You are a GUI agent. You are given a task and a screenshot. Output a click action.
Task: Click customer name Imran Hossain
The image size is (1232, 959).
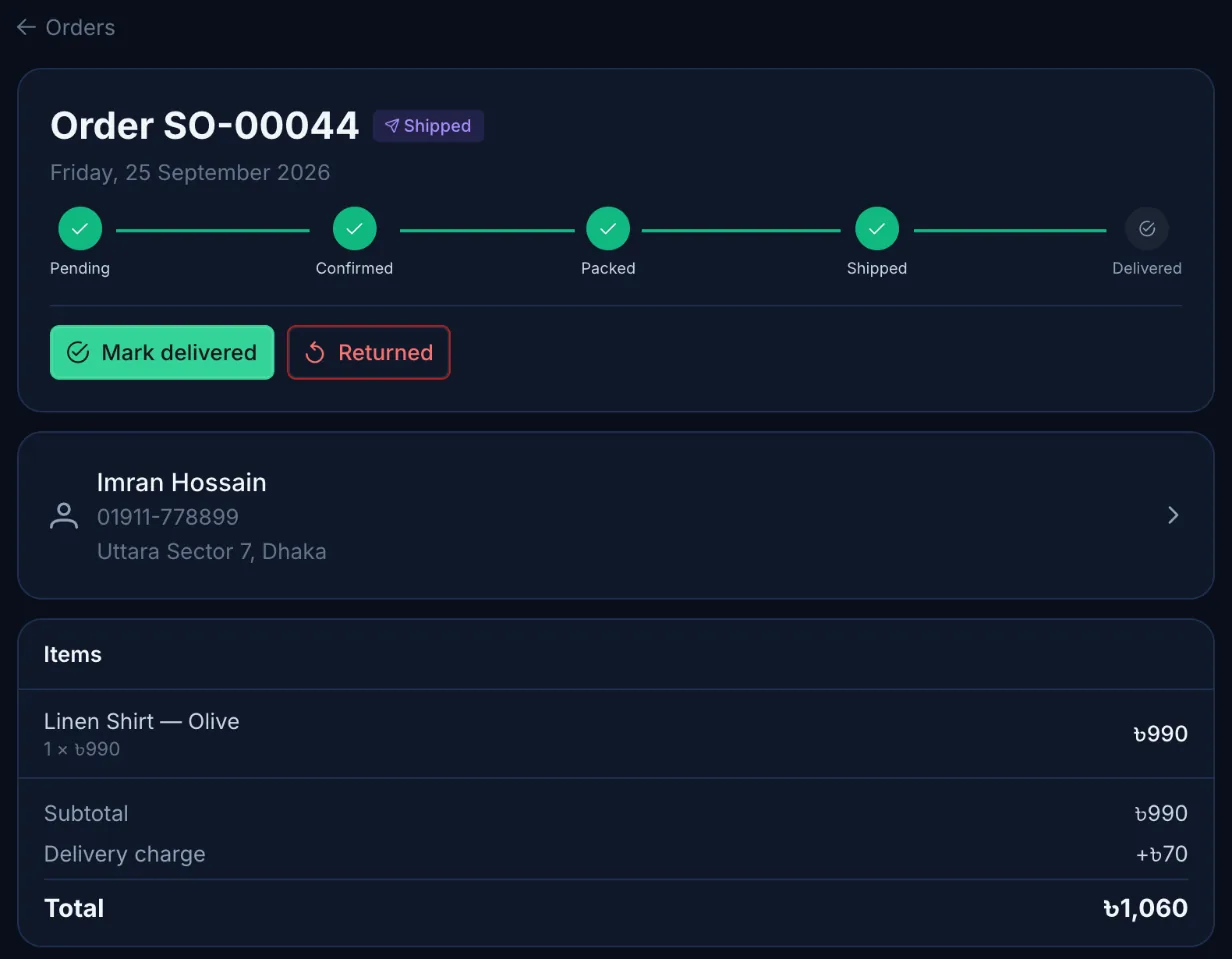click(182, 482)
